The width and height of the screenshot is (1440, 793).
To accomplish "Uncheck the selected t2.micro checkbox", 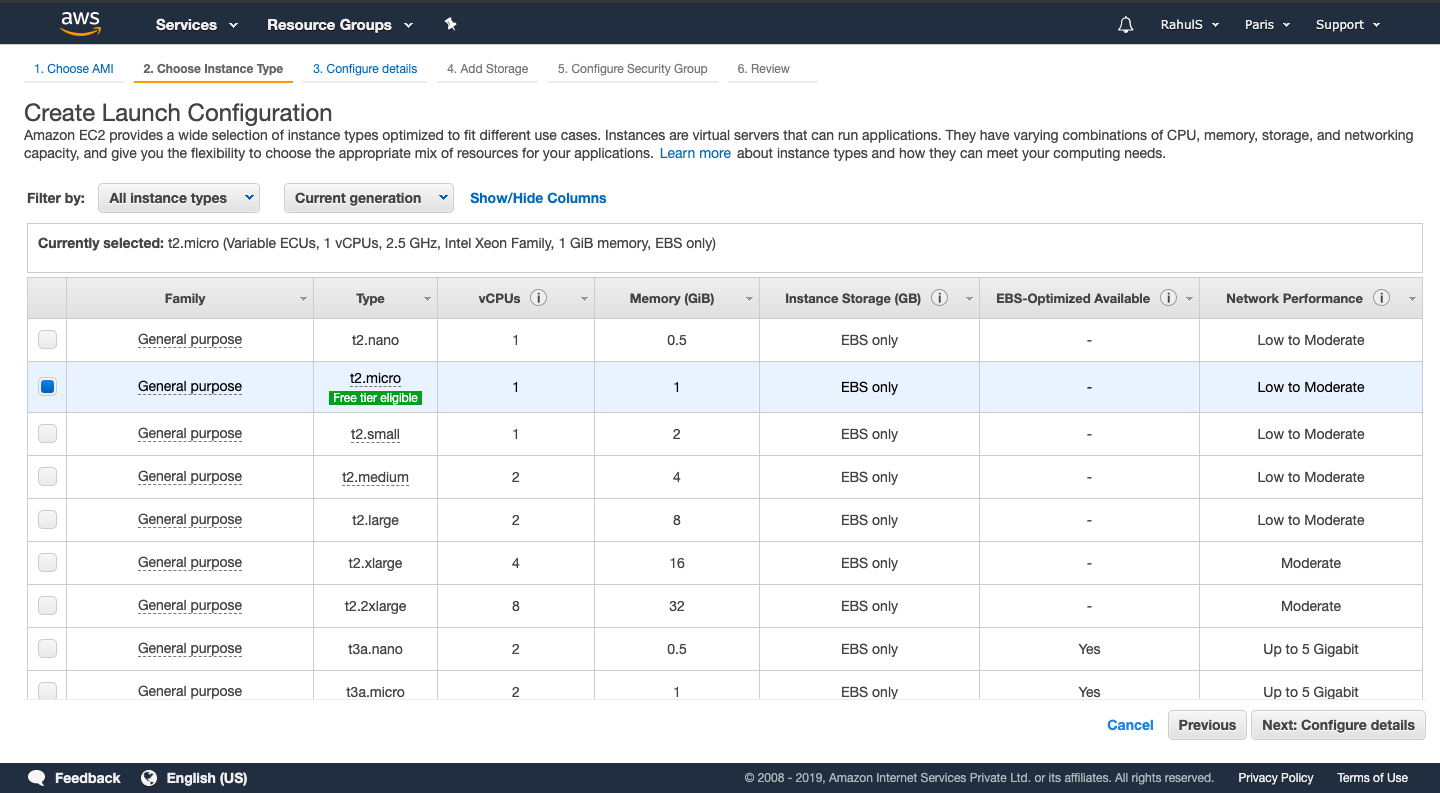I will 46,386.
